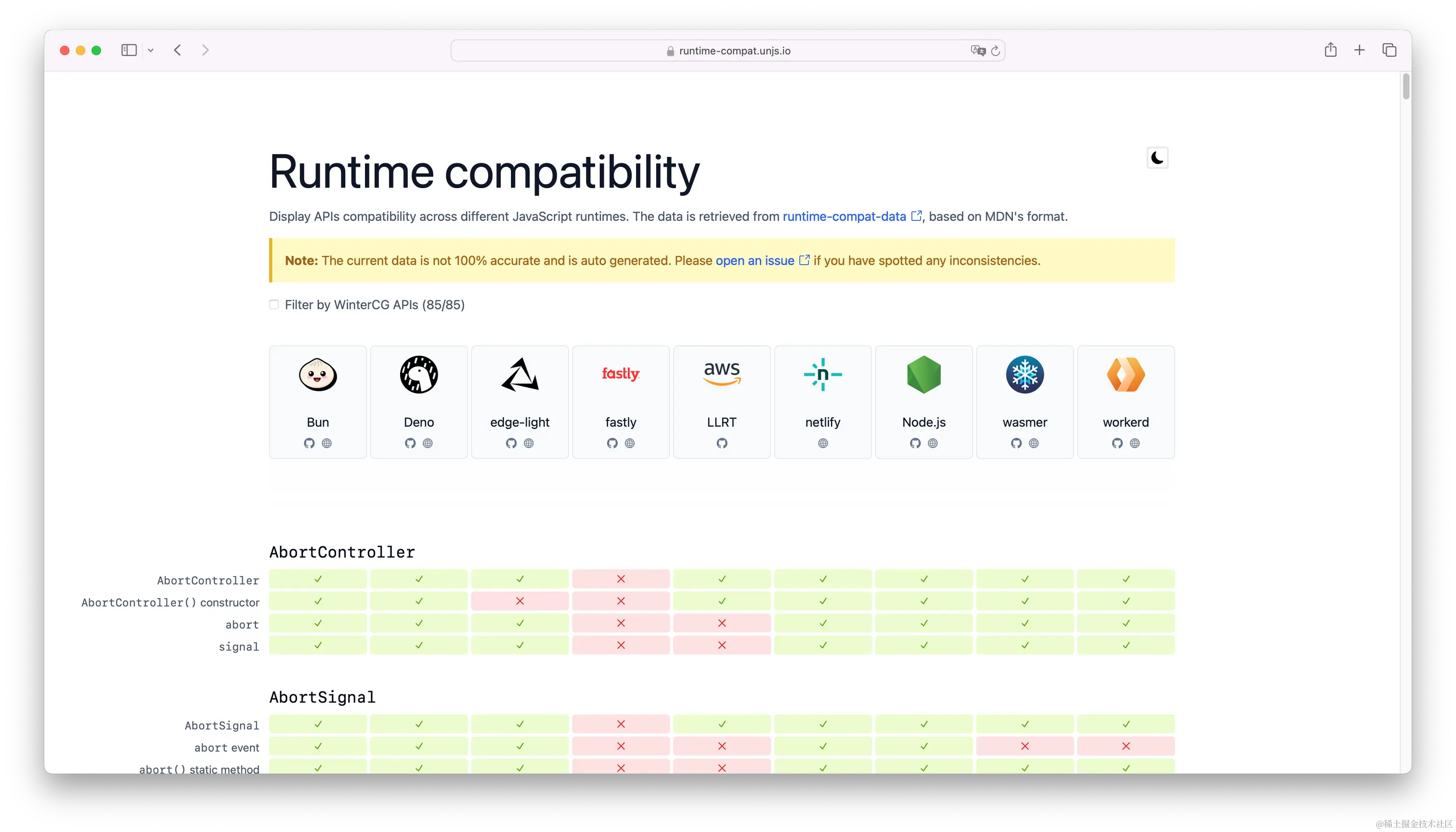Screen dimensions: 1456x832
Task: Toggle dark mode with moon button
Action: point(1157,158)
